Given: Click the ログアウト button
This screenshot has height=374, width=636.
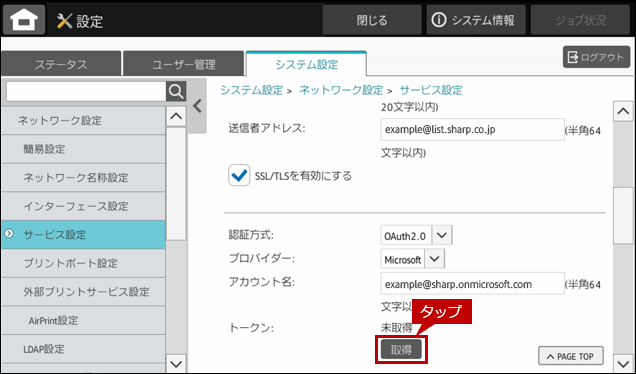Looking at the screenshot, I should tap(596, 57).
